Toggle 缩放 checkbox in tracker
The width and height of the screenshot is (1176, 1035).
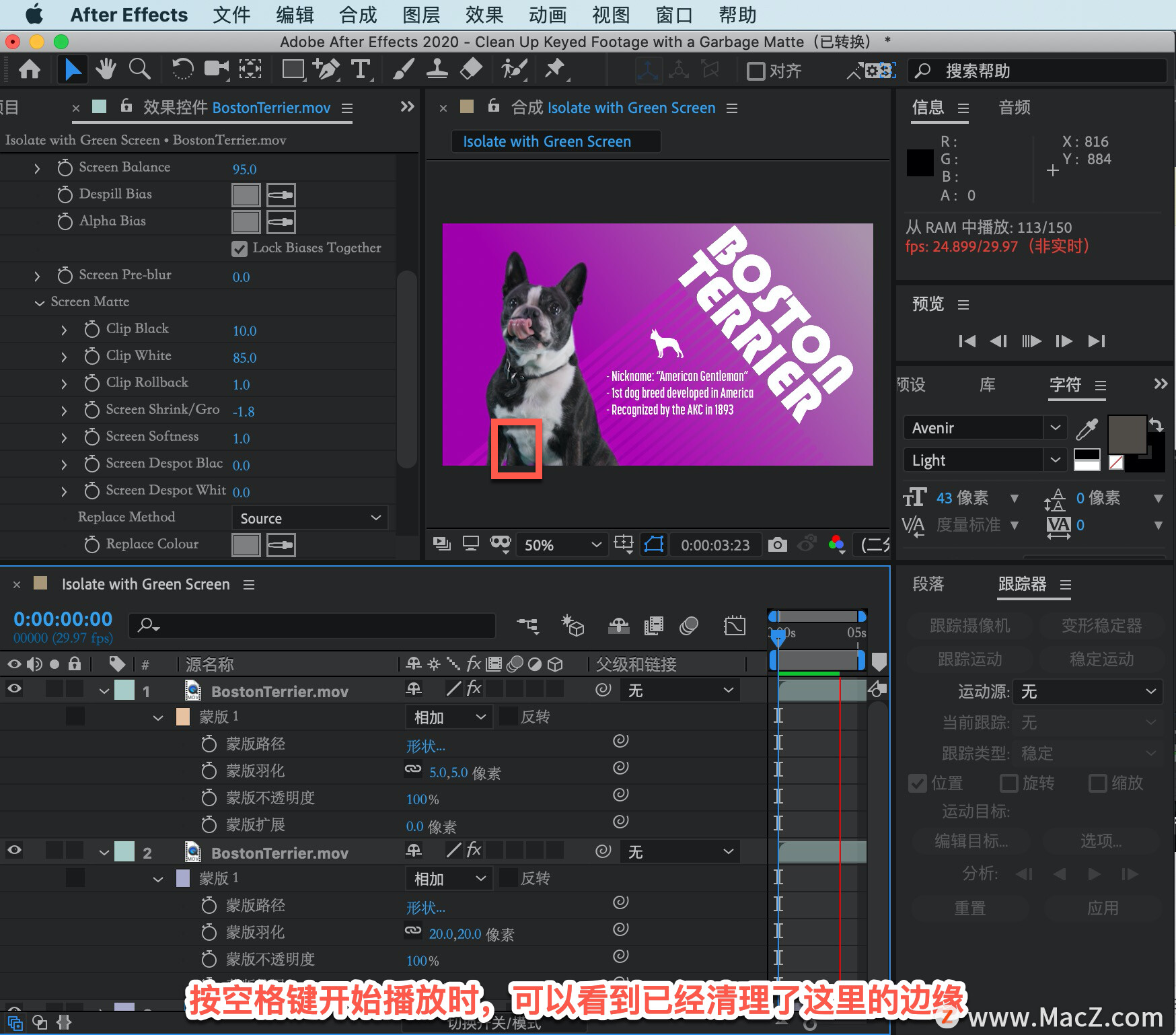[1097, 783]
